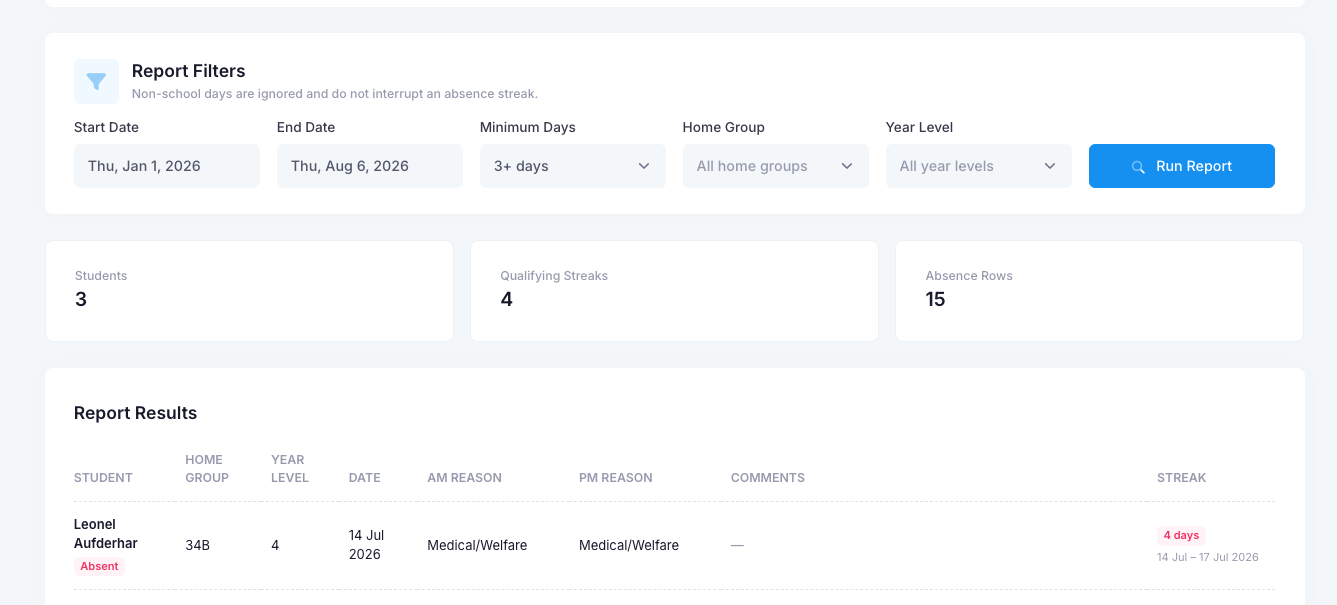
Task: Click the Date column header
Action: [365, 478]
